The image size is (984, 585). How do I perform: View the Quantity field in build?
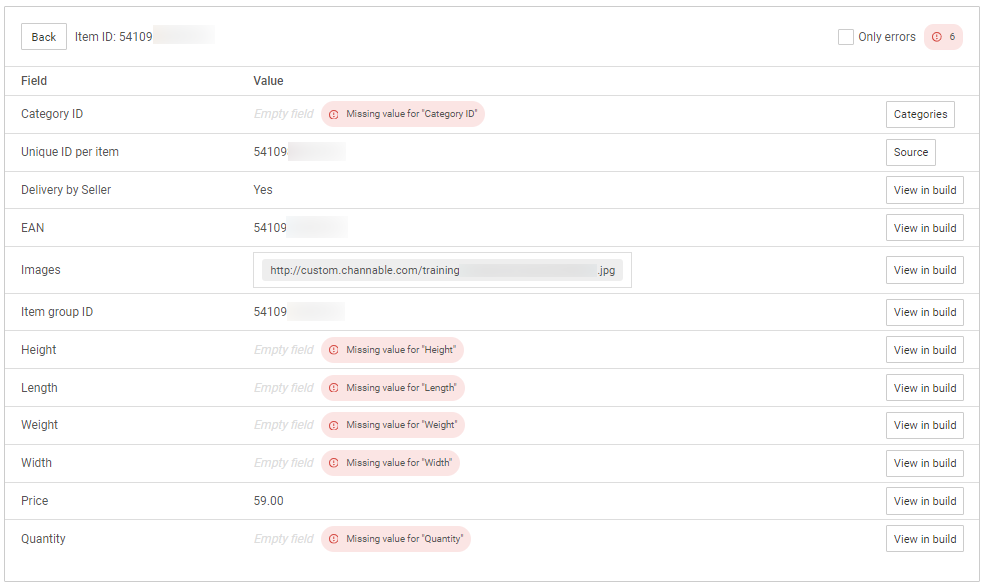tap(924, 539)
